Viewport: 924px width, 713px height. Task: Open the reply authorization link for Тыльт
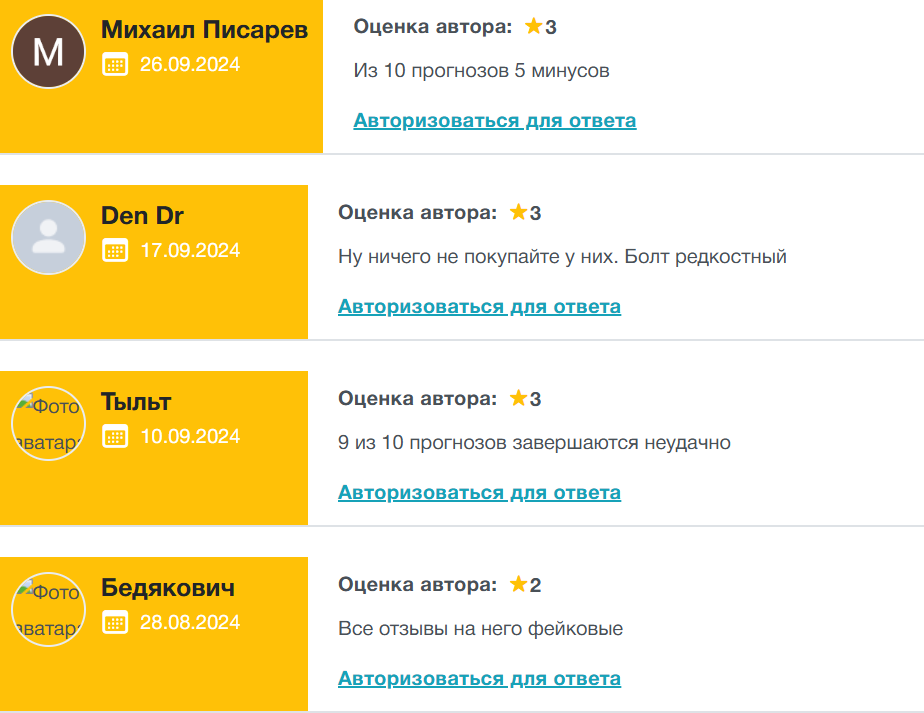pos(479,492)
